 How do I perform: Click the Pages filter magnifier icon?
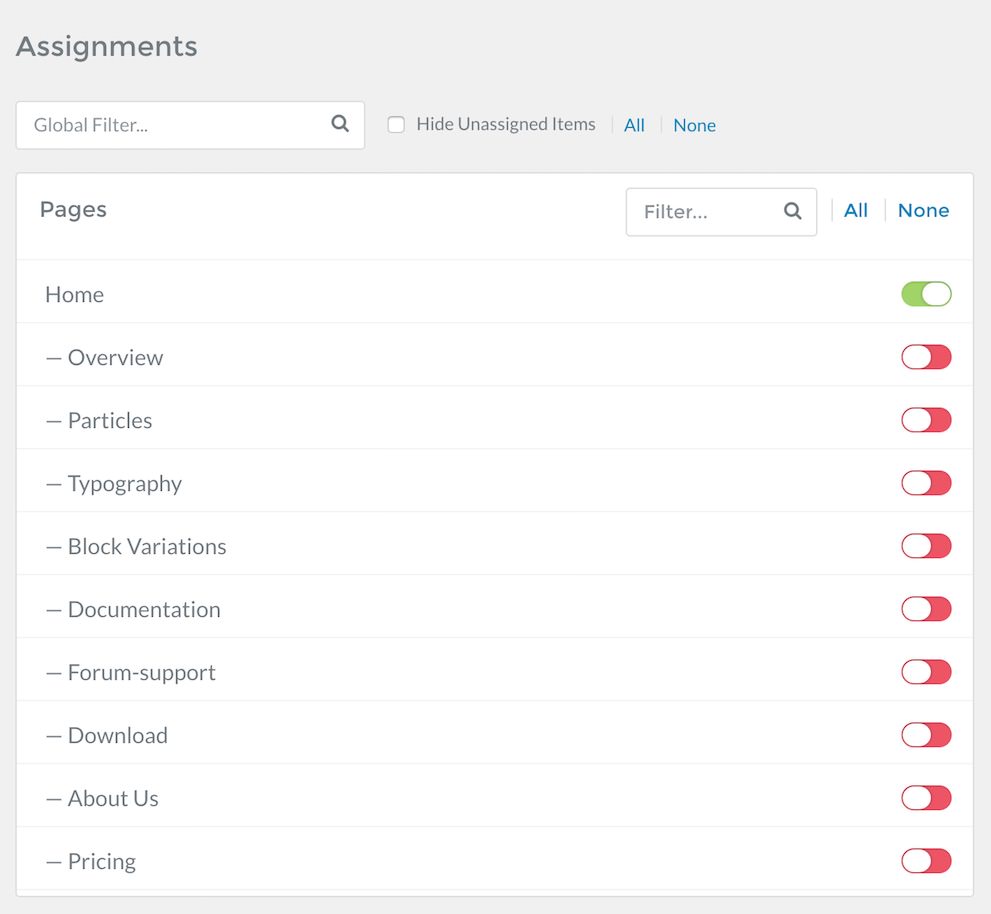click(x=793, y=210)
